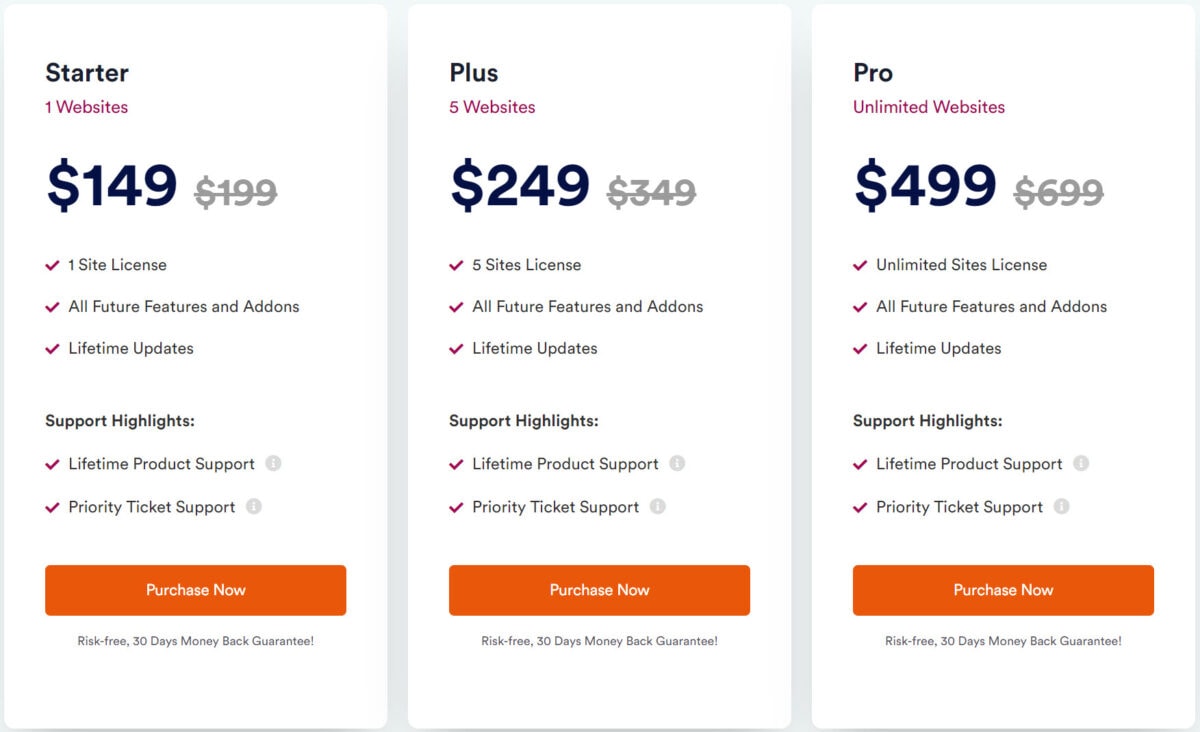Select the Pro plan heading
The width and height of the screenshot is (1200, 732).
click(x=873, y=73)
